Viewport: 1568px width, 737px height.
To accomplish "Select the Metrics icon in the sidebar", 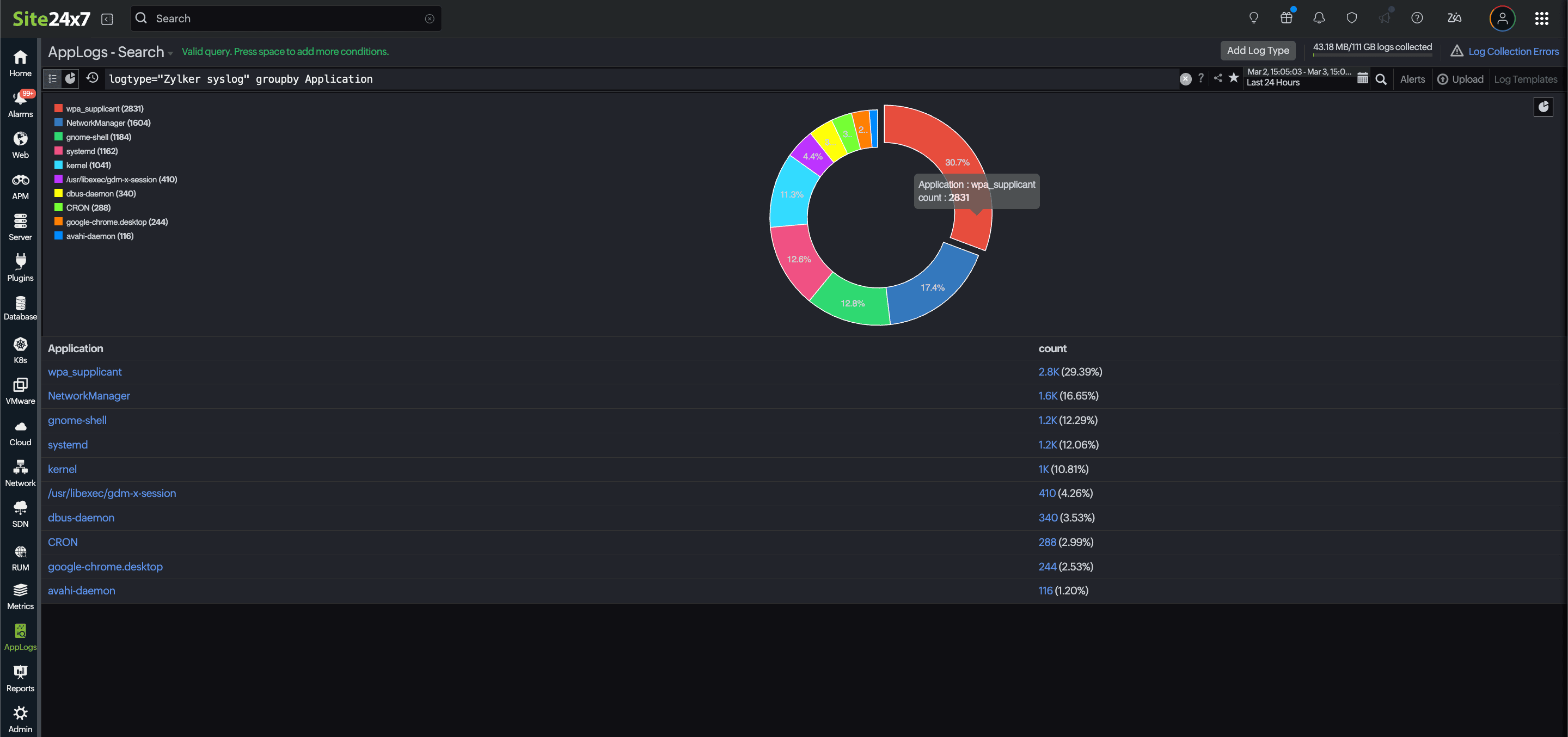I will point(20,595).
